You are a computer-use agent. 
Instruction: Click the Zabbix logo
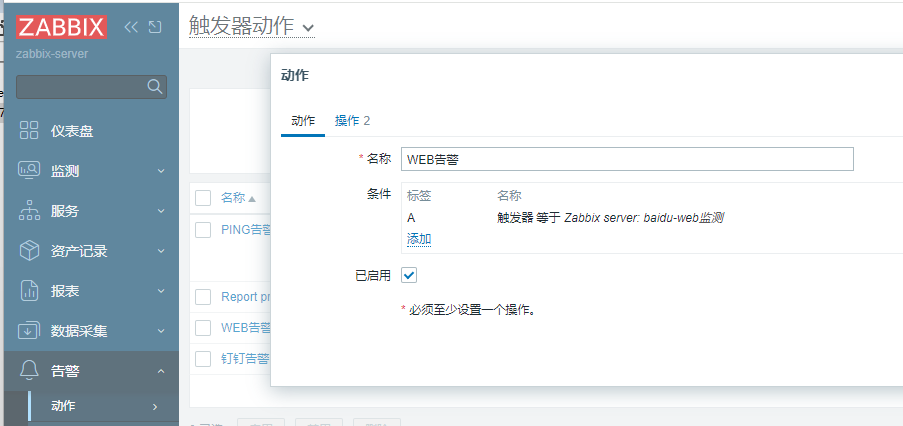(61, 27)
